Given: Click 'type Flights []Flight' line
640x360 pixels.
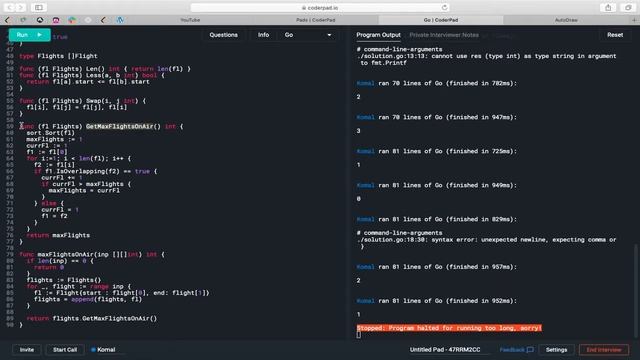Looking at the screenshot, I should [58, 56].
